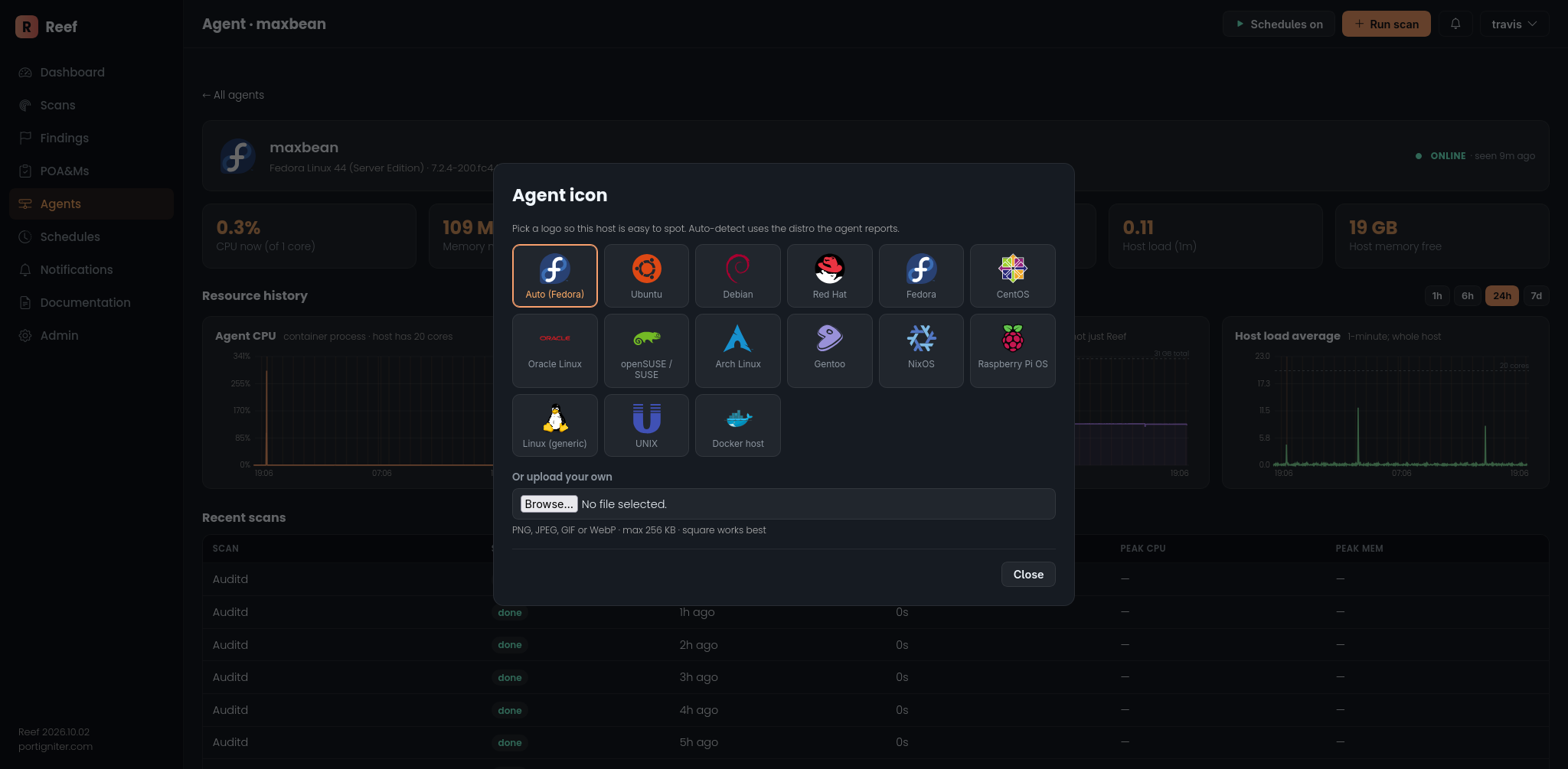Start a scan with Run scan
This screenshot has width=1568, height=769.
click(x=1387, y=24)
